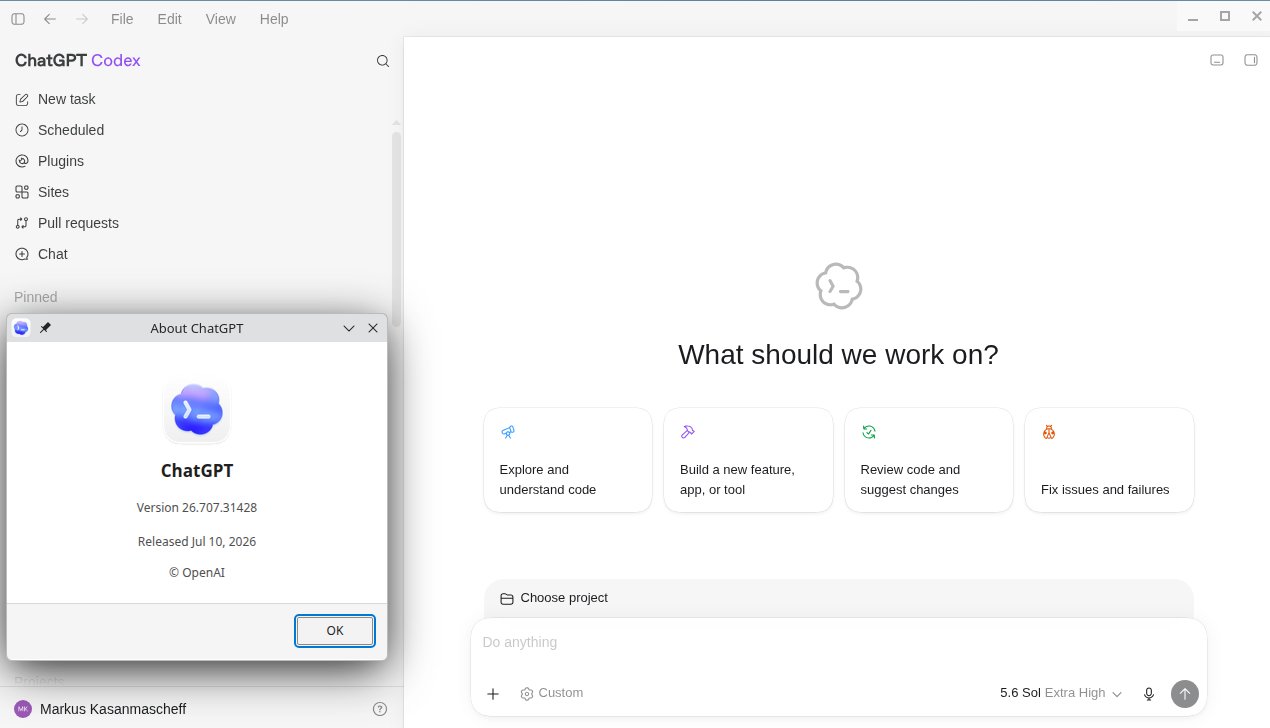Viewport: 1270px width, 728px height.
Task: Go forward with the right arrow
Action: pos(82,19)
